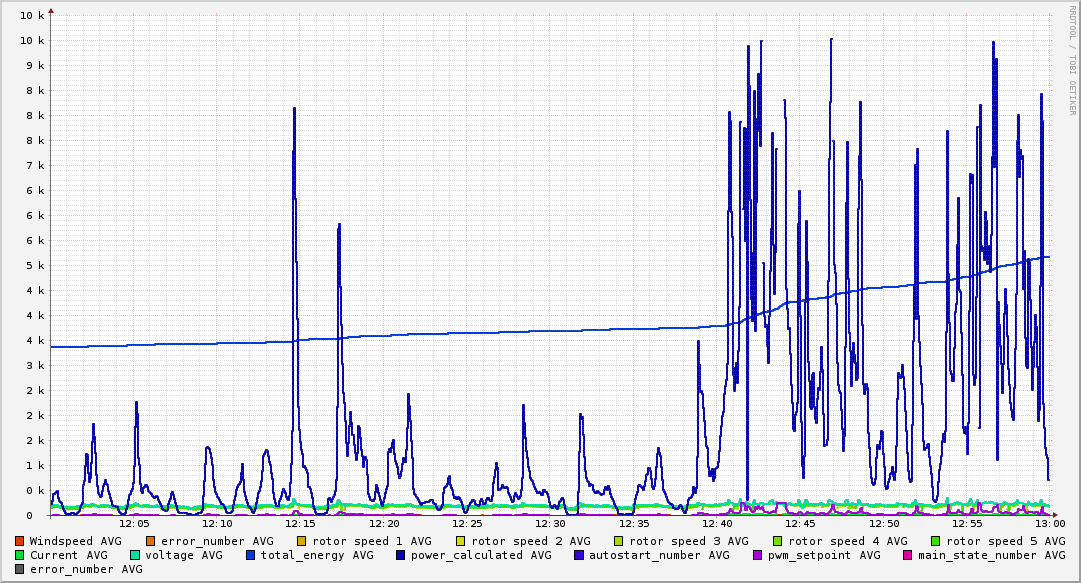This screenshot has width=1081, height=583.
Task: Select the 'rotor speed 5 AVG' legend label
Action: [x=1006, y=542]
